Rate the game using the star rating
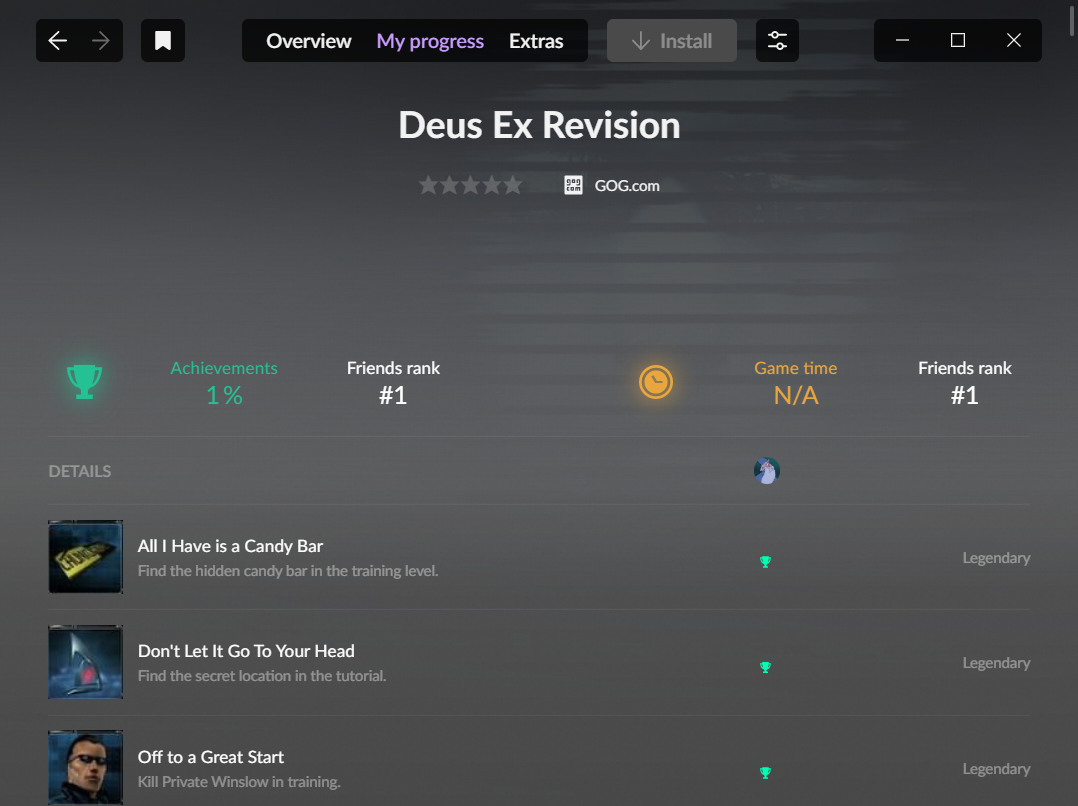Image resolution: width=1078 pixels, height=806 pixels. 471,185
